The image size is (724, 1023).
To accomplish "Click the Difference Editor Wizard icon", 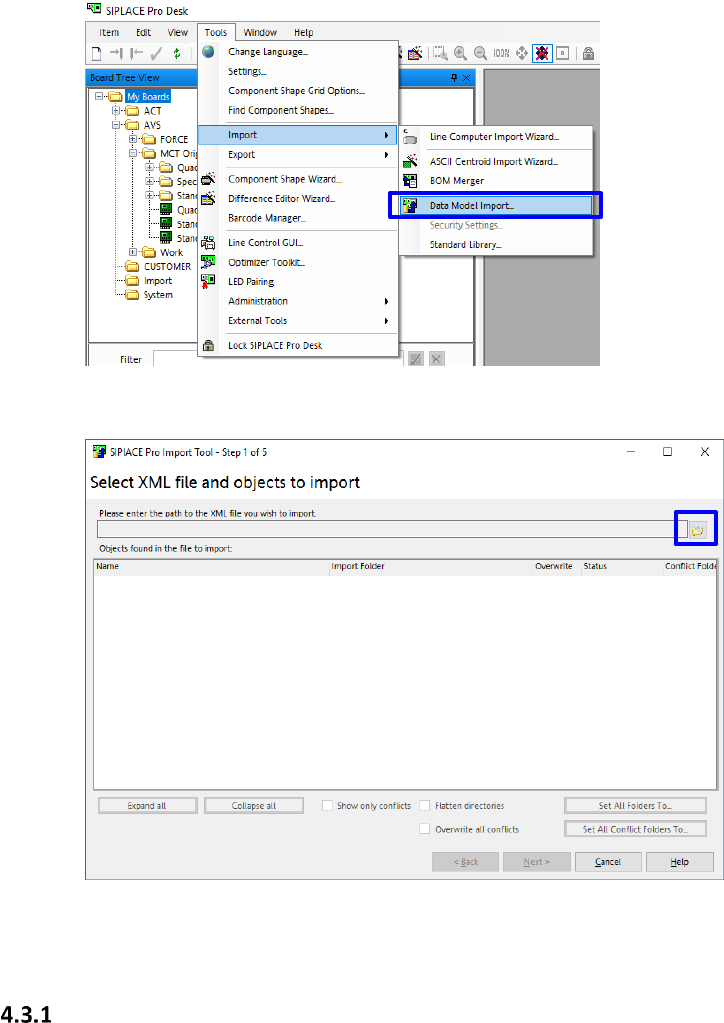I will tap(208, 198).
